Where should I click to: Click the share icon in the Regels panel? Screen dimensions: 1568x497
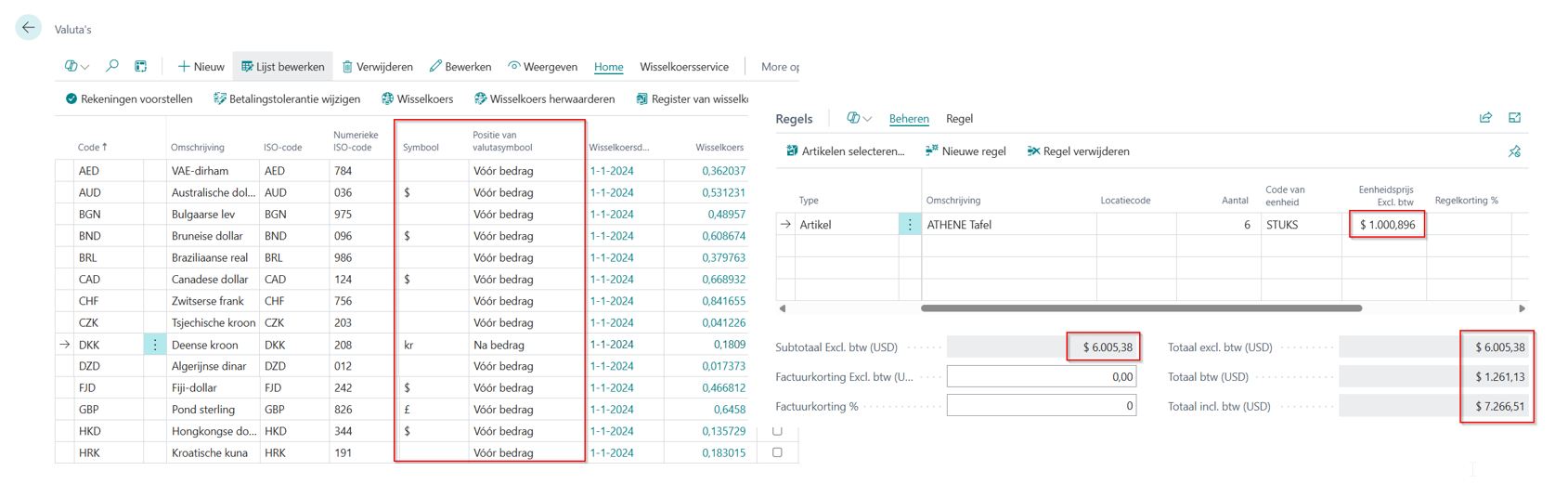pos(1485,118)
